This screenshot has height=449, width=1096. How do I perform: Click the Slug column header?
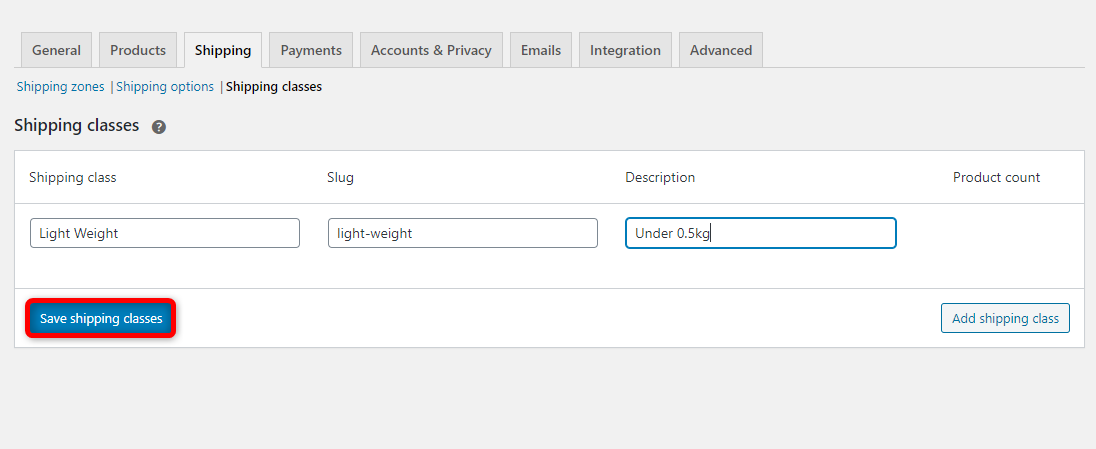(340, 178)
